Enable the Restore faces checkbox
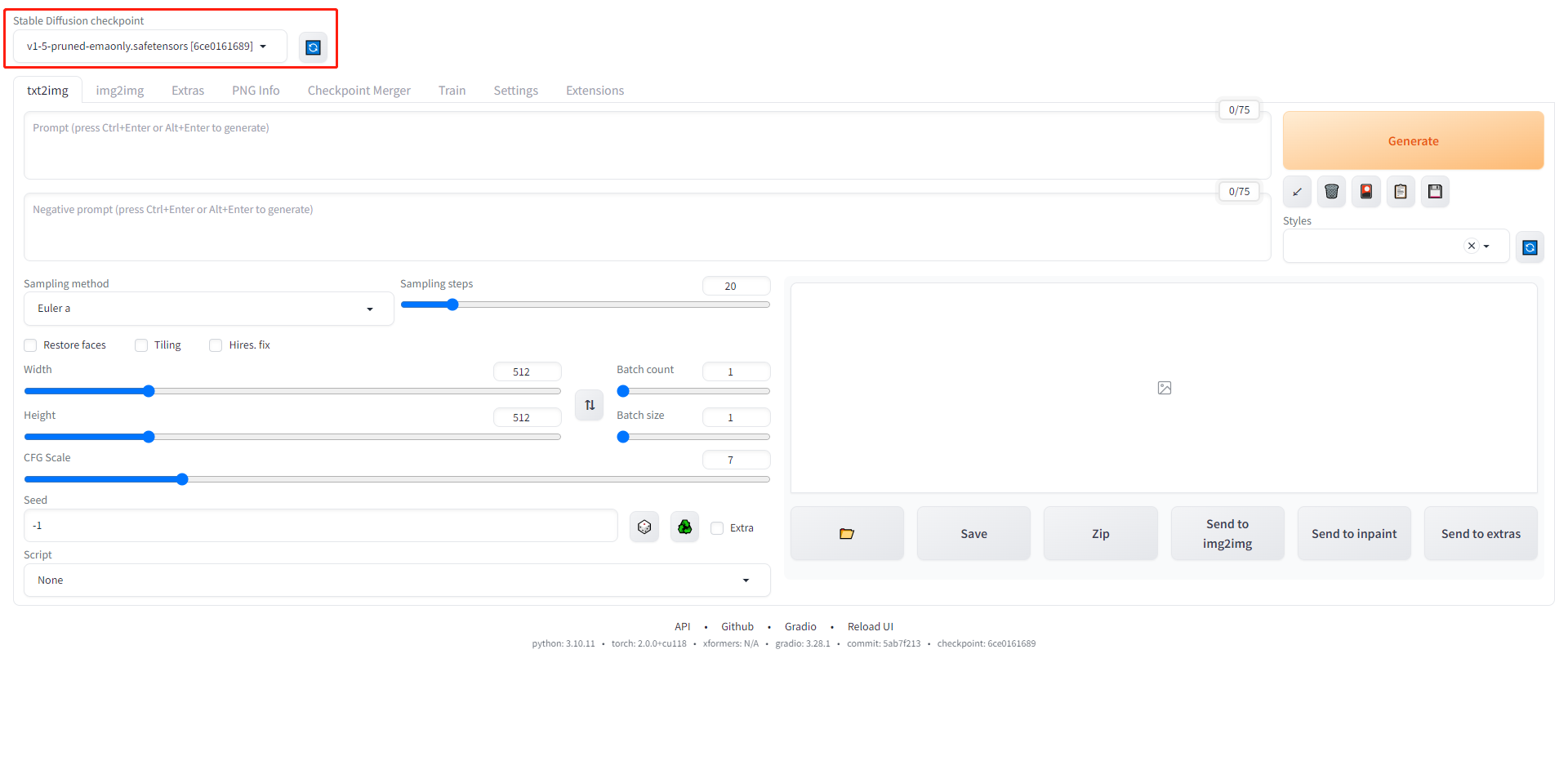Viewport: 1568px width, 765px height. click(x=31, y=345)
